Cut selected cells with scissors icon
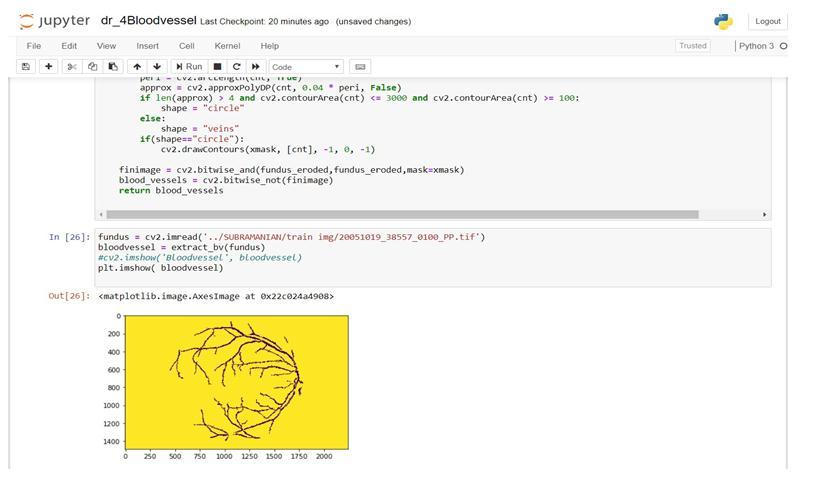 [x=72, y=66]
